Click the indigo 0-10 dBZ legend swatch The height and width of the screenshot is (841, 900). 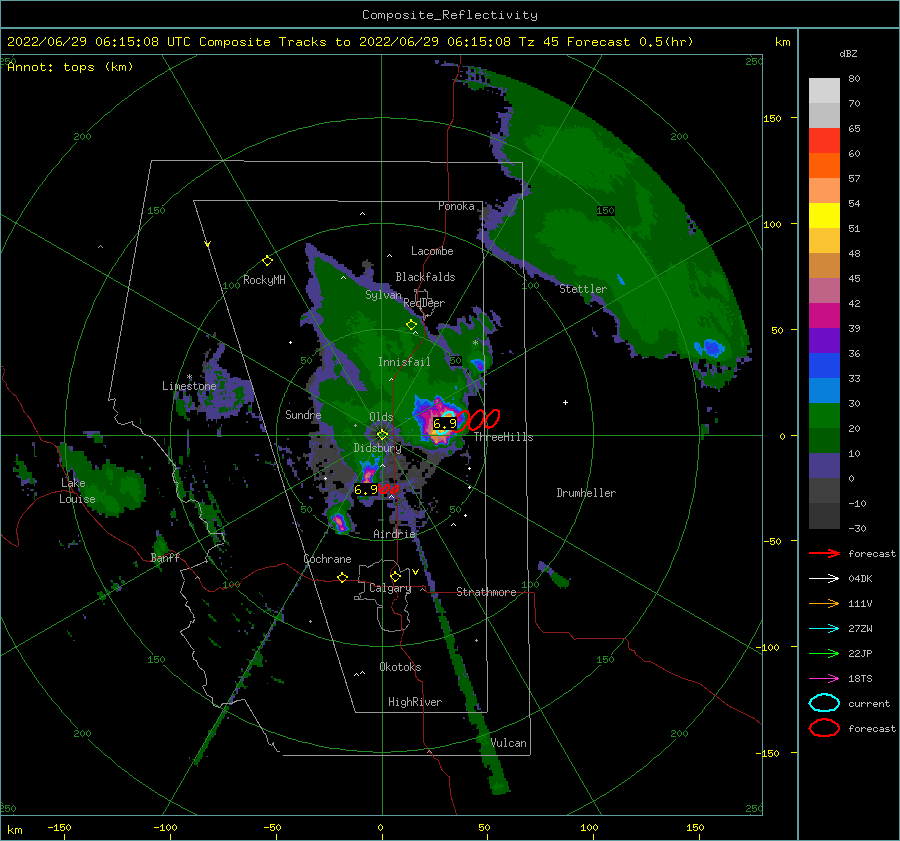tap(824, 466)
